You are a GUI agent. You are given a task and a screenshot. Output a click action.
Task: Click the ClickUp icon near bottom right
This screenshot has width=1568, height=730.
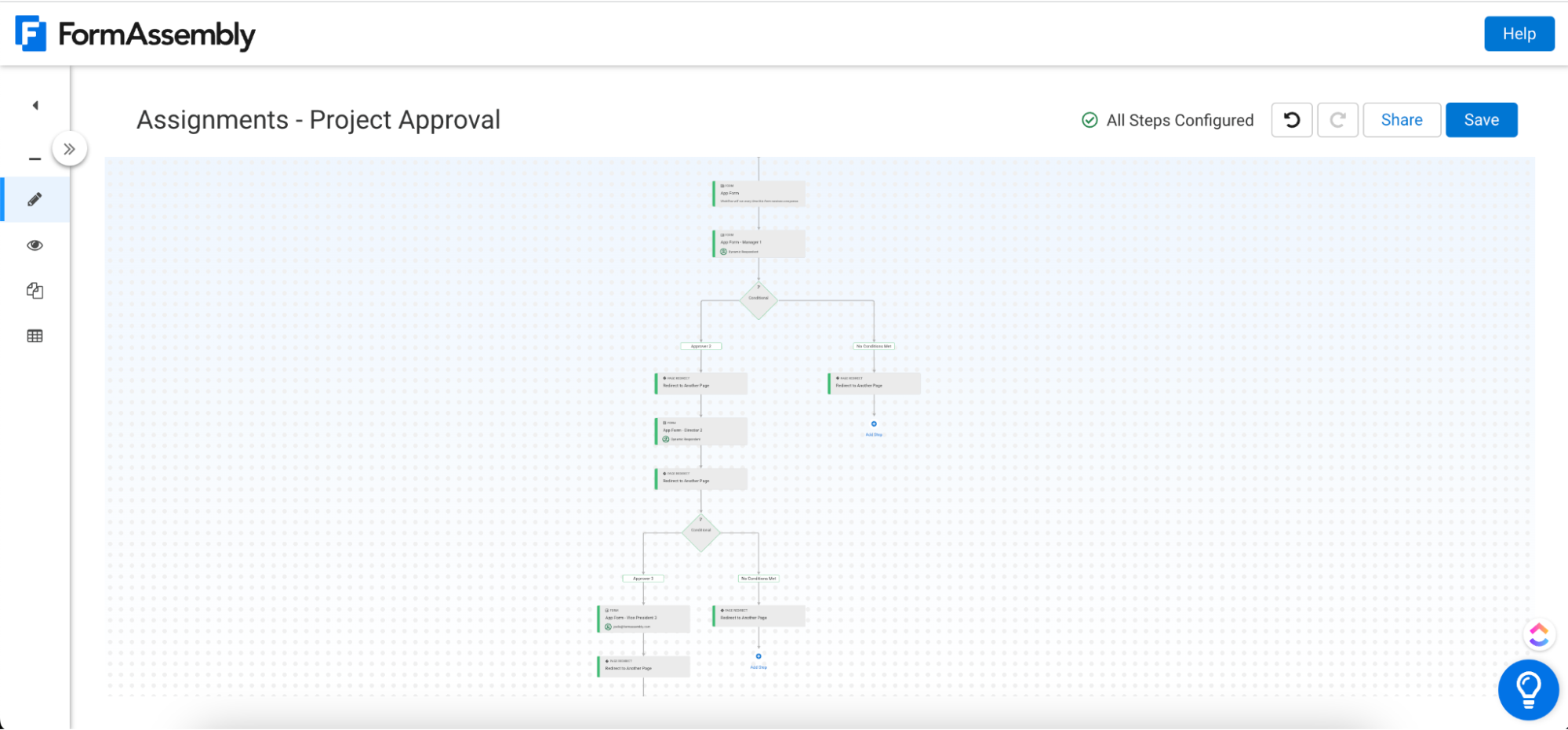(x=1537, y=634)
